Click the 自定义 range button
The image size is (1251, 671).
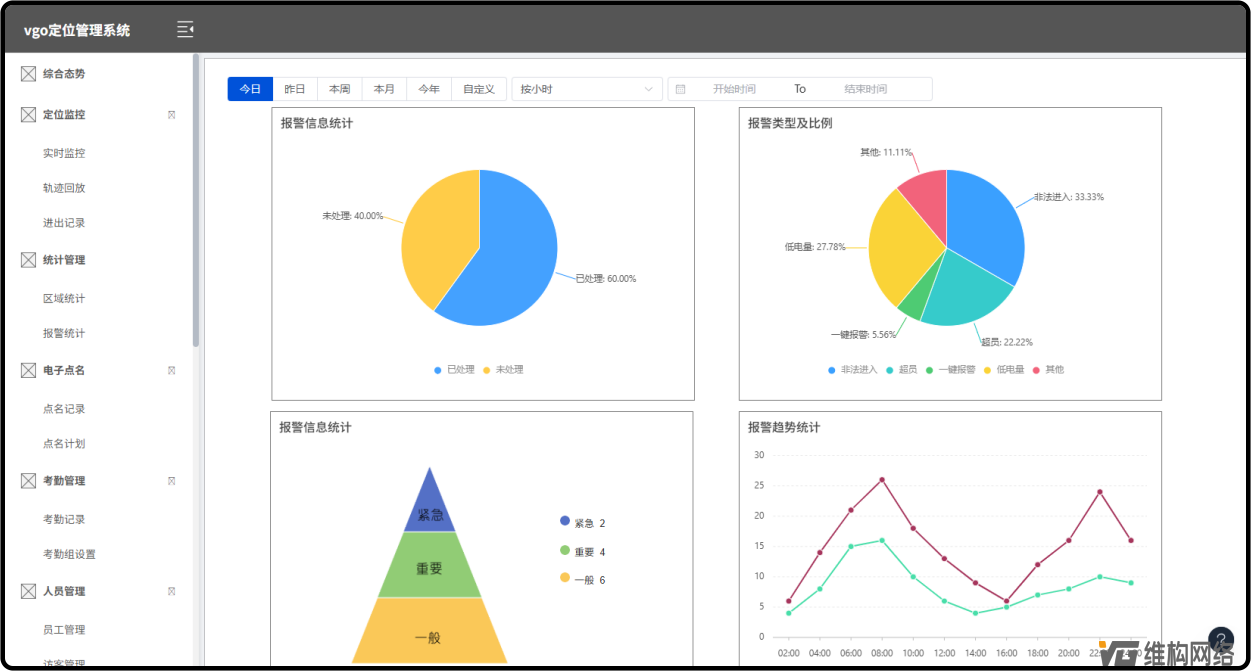tap(479, 89)
